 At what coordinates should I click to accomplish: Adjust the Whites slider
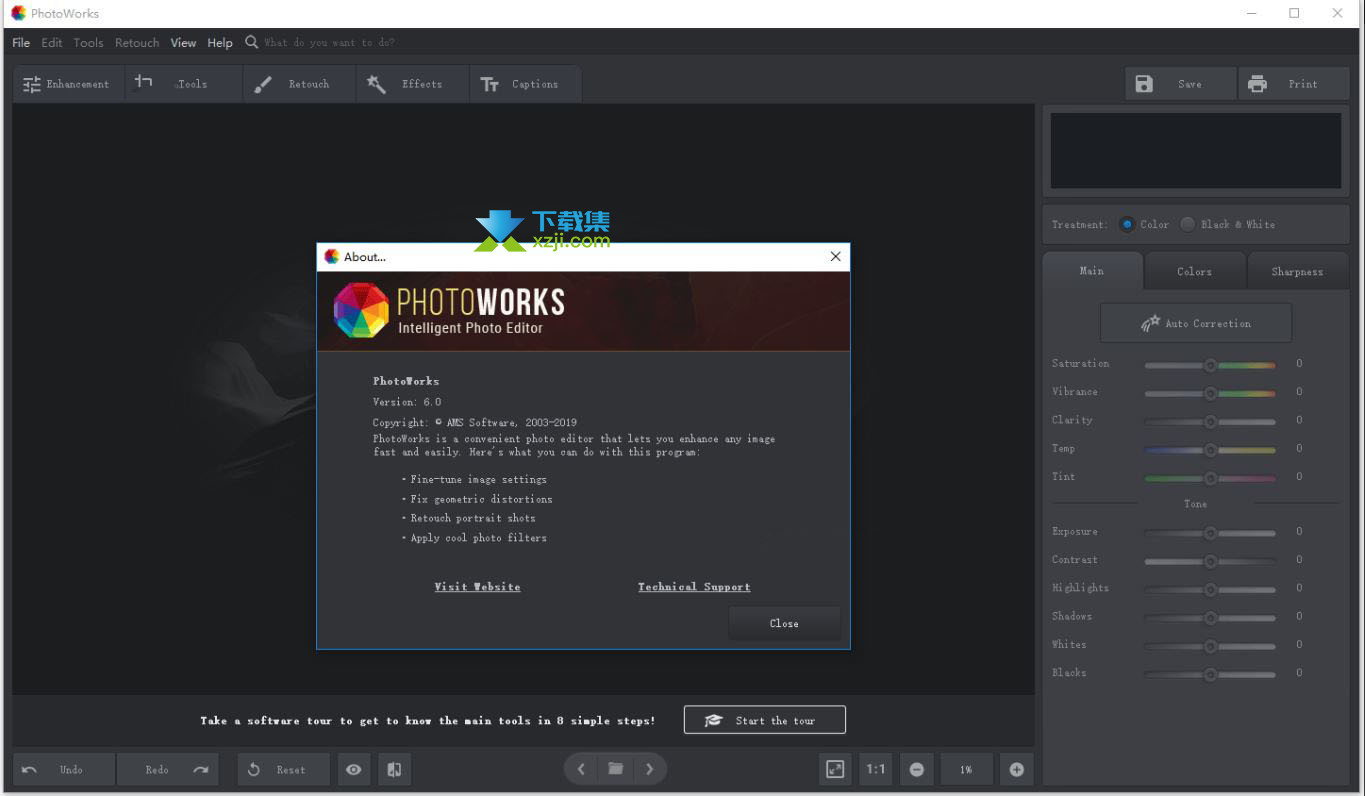click(1210, 646)
